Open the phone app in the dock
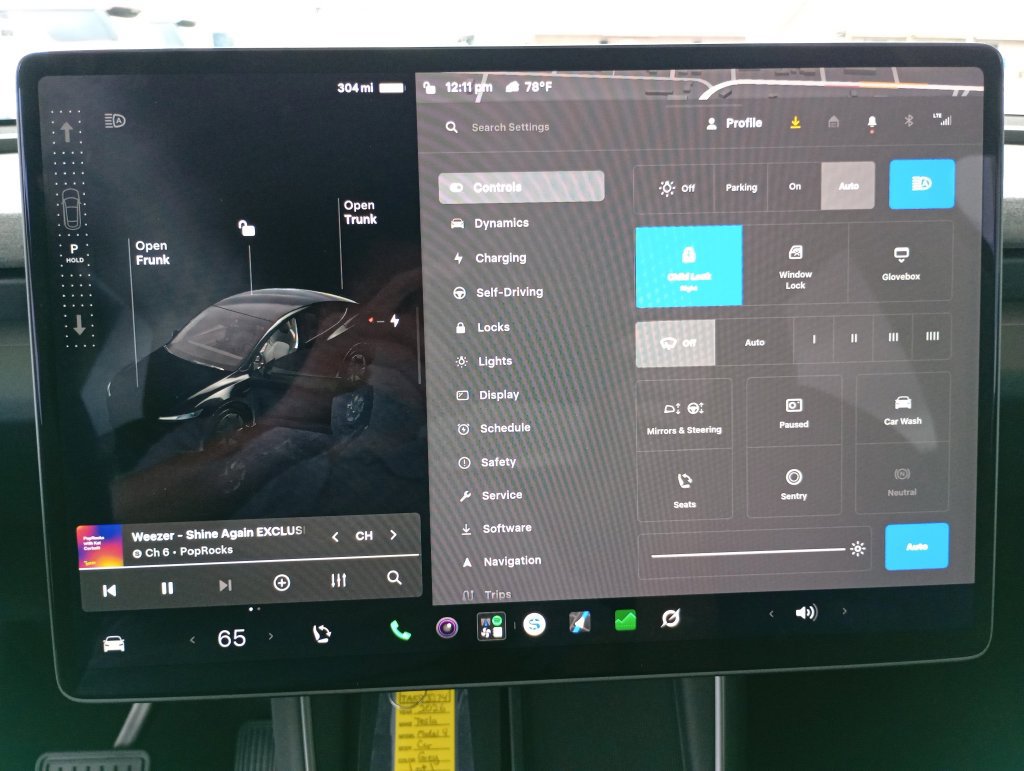 point(400,629)
